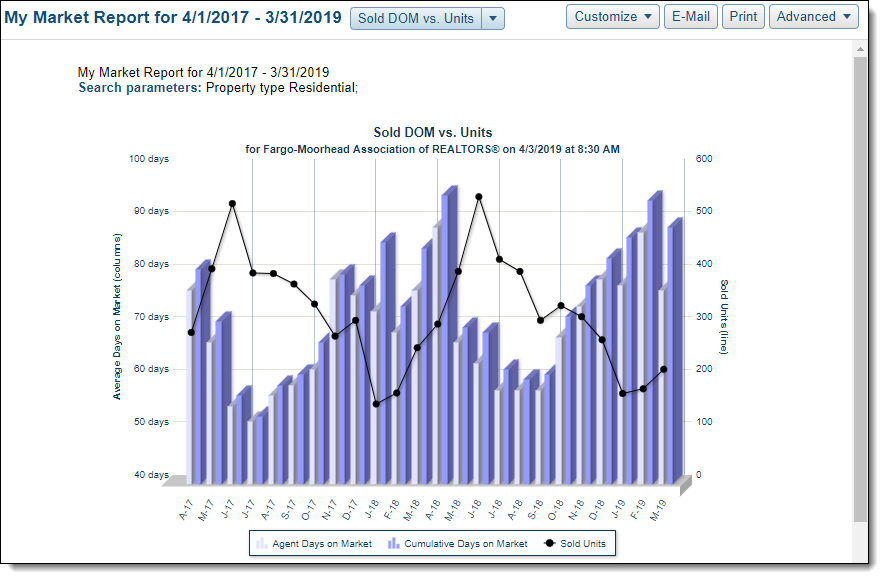Image resolution: width=884 pixels, height=579 pixels.
Task: Toggle Agent Days on Market legend label
Action: tap(322, 543)
